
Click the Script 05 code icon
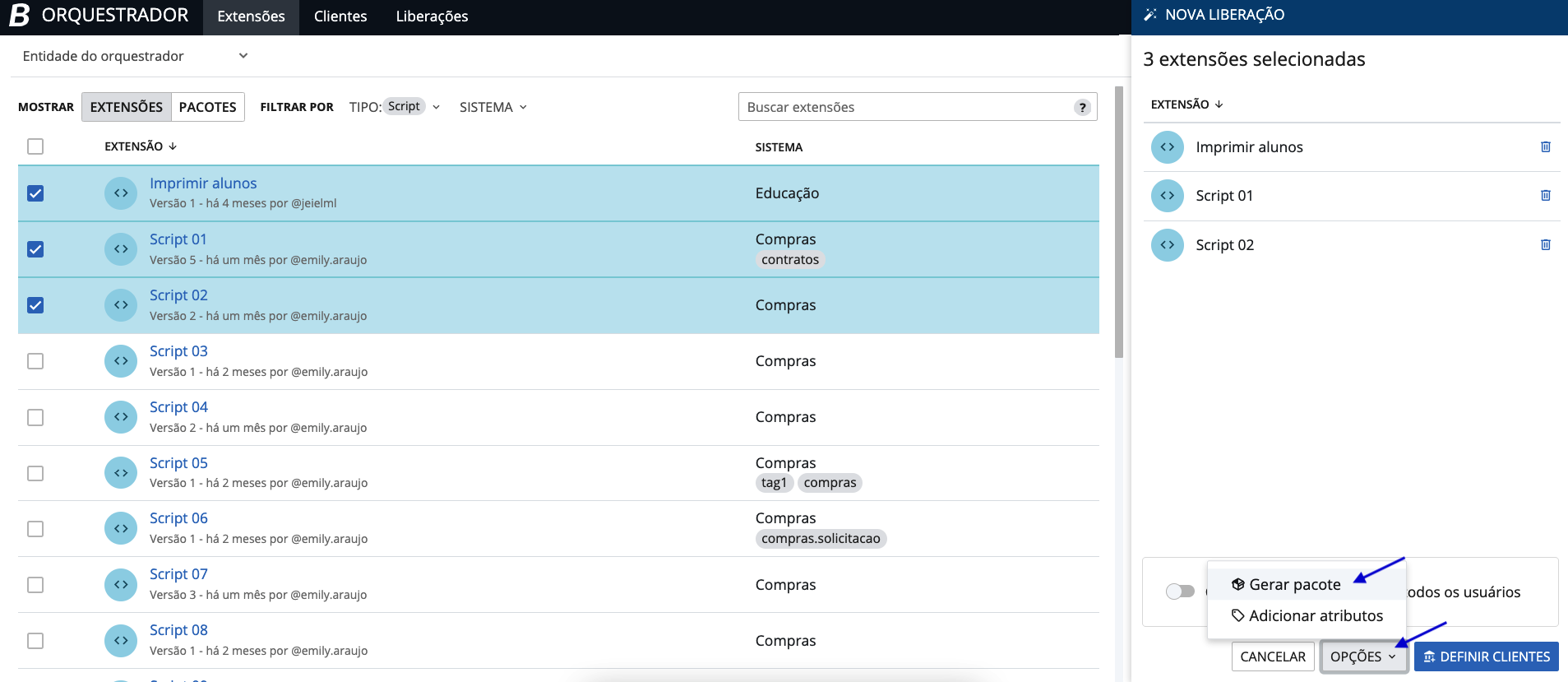click(x=121, y=473)
